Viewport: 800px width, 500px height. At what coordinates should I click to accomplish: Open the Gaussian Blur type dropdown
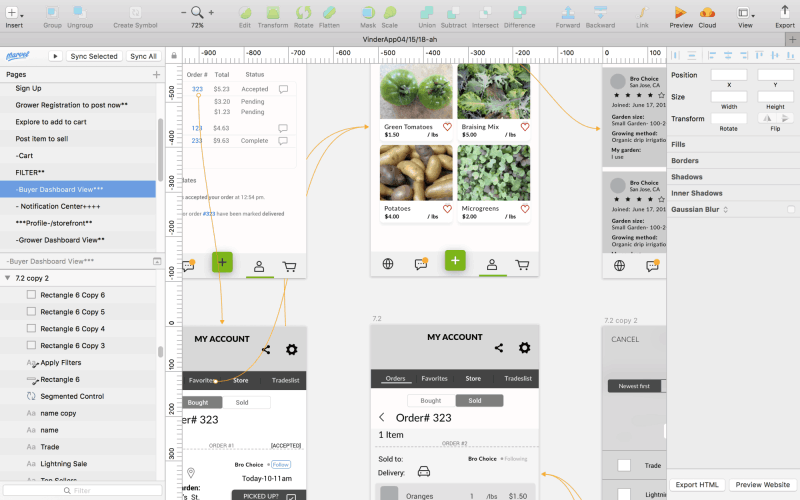tap(725, 209)
